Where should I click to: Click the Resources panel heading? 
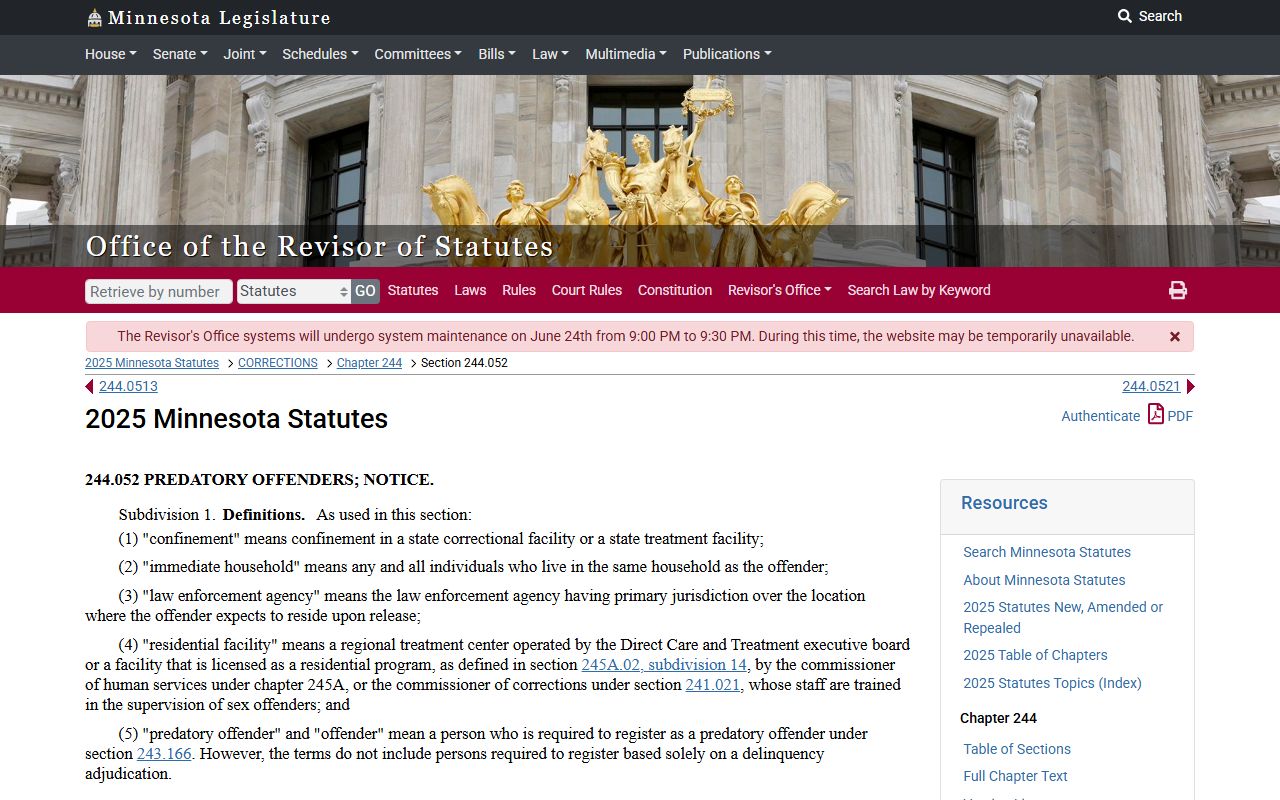(x=1004, y=503)
